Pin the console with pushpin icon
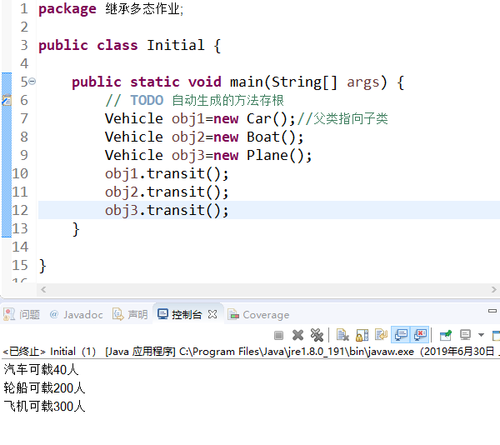Image resolution: width=500 pixels, height=445 pixels. pos(446,335)
